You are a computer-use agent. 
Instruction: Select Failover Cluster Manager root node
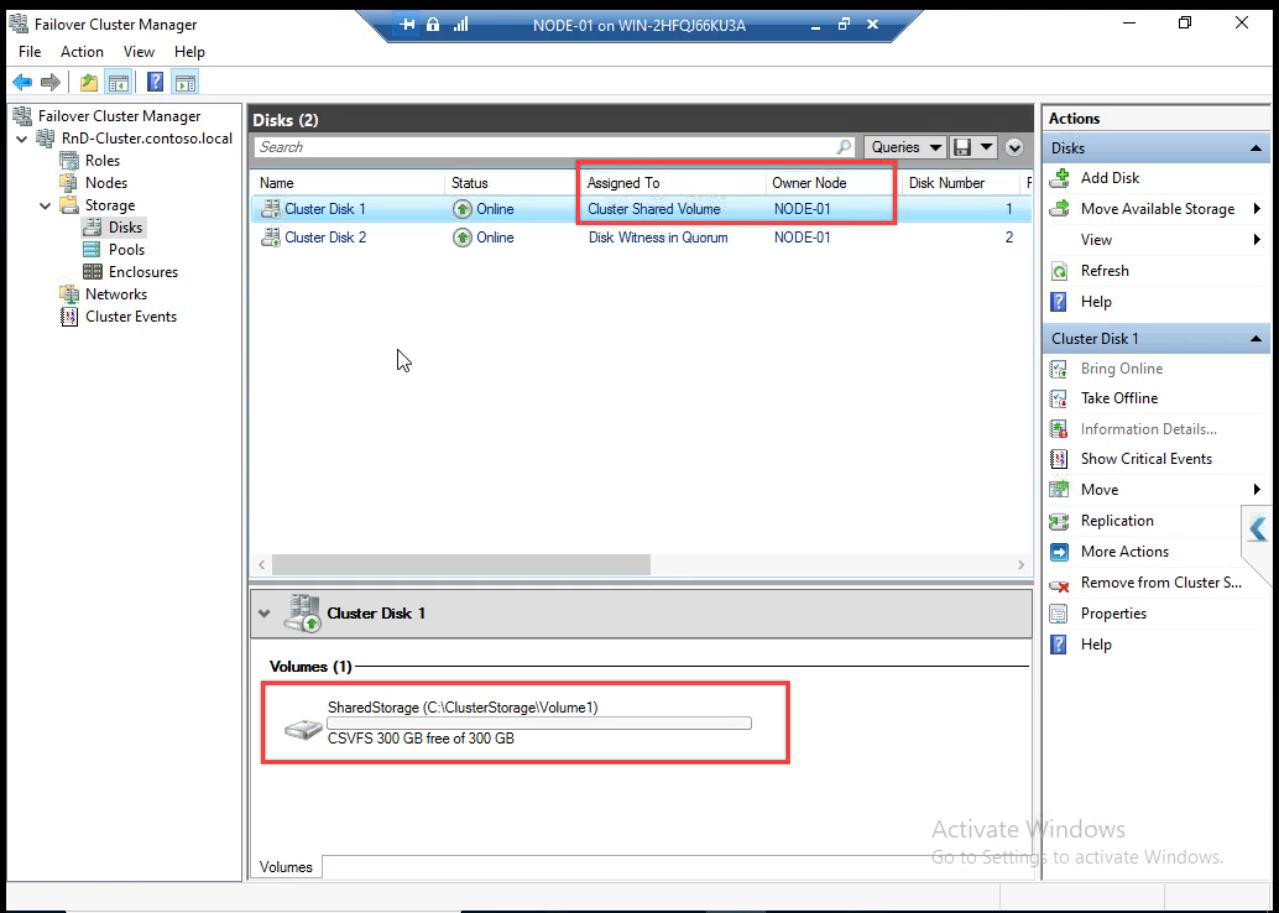click(x=119, y=116)
